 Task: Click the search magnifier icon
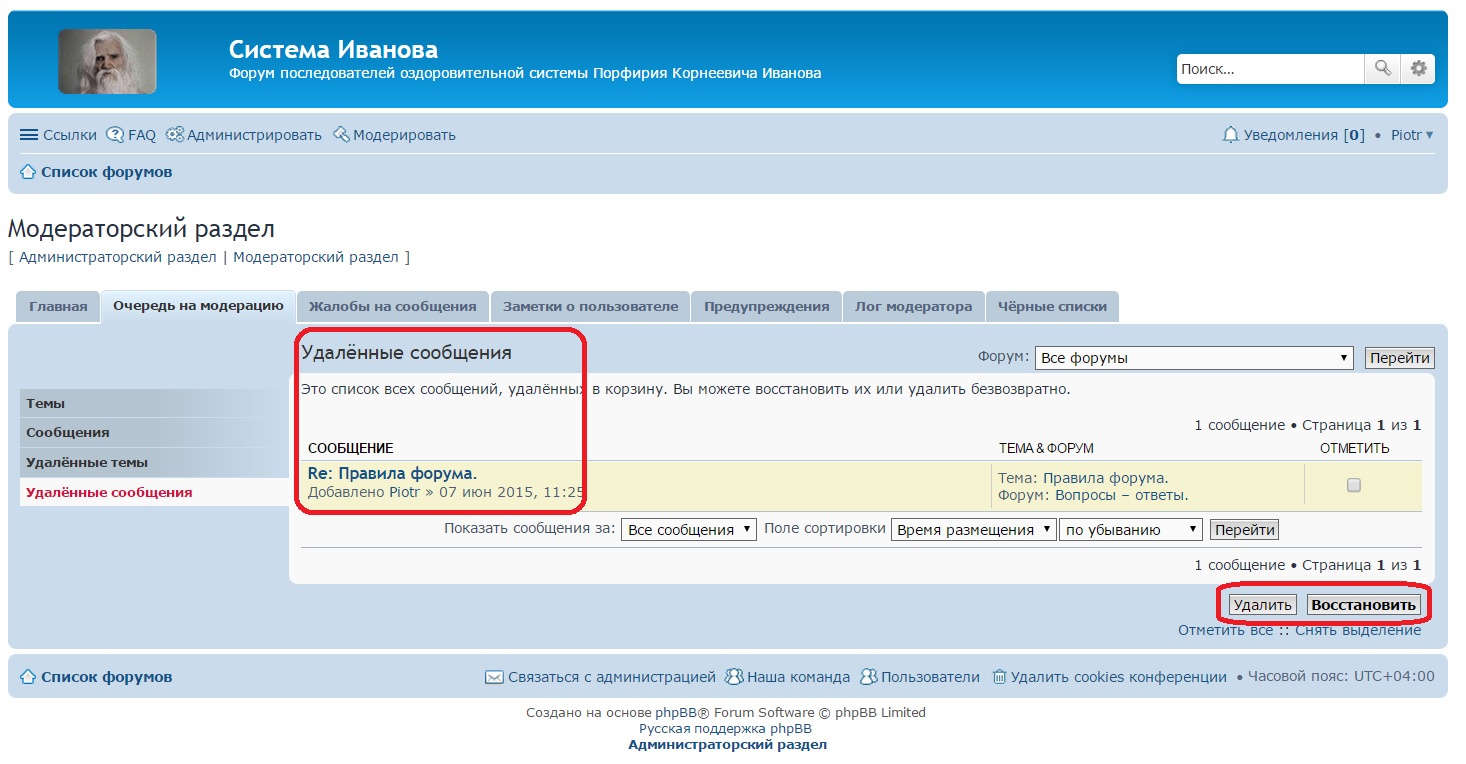click(1382, 69)
